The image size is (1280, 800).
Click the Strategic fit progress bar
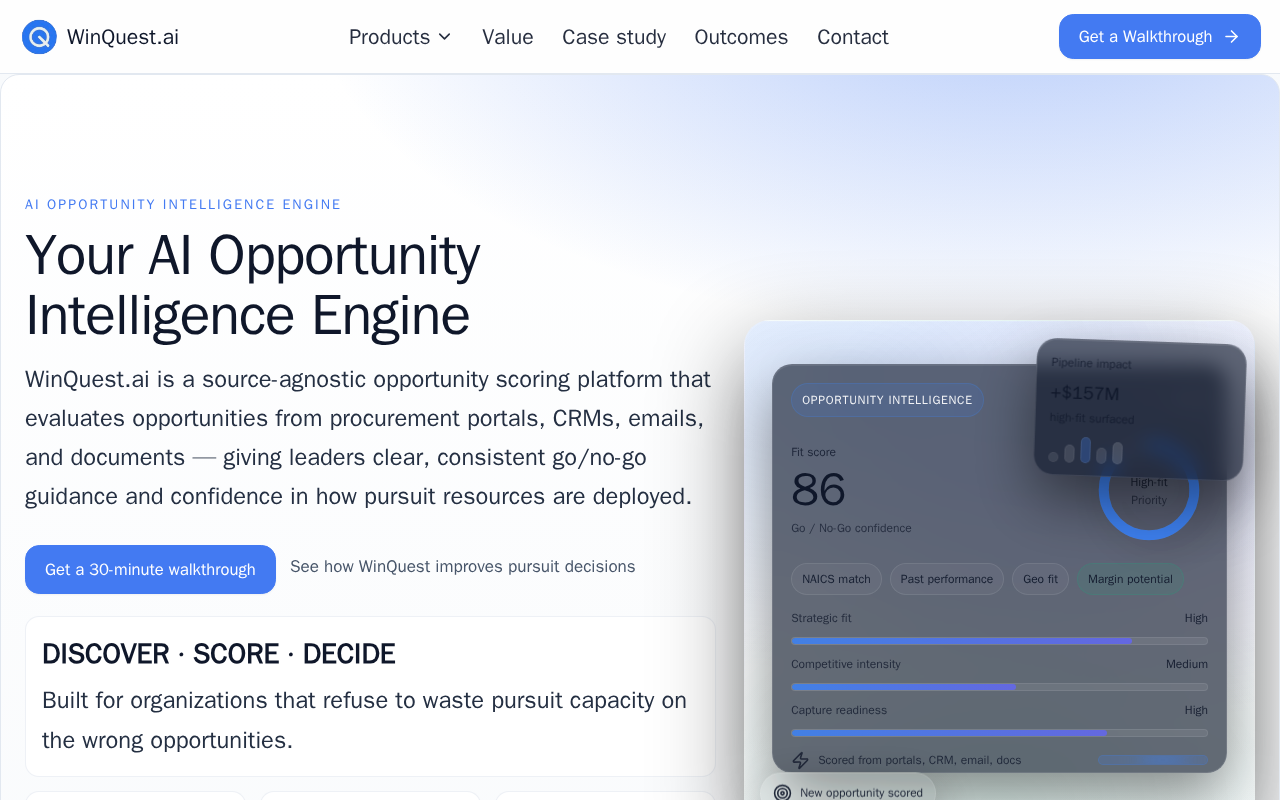(999, 641)
